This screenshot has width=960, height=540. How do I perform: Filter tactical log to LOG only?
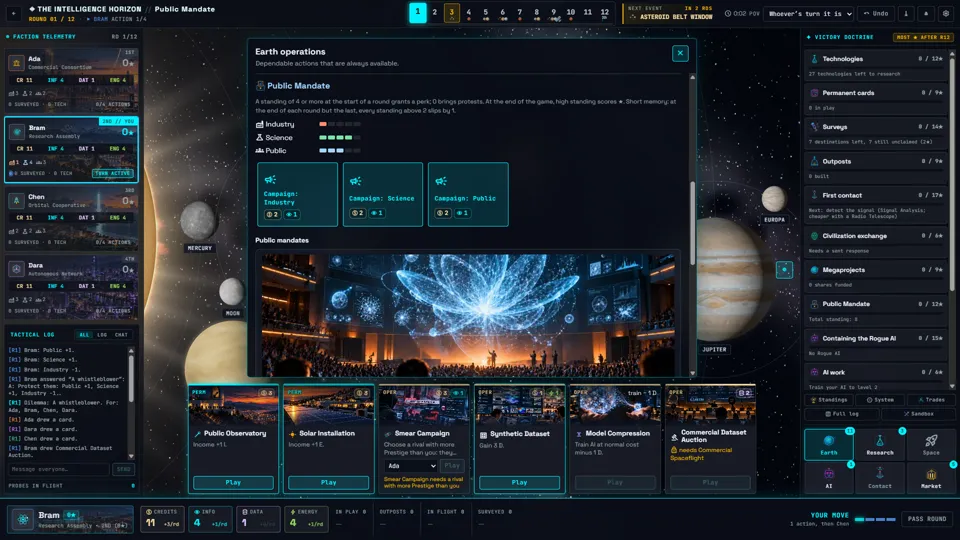point(102,335)
